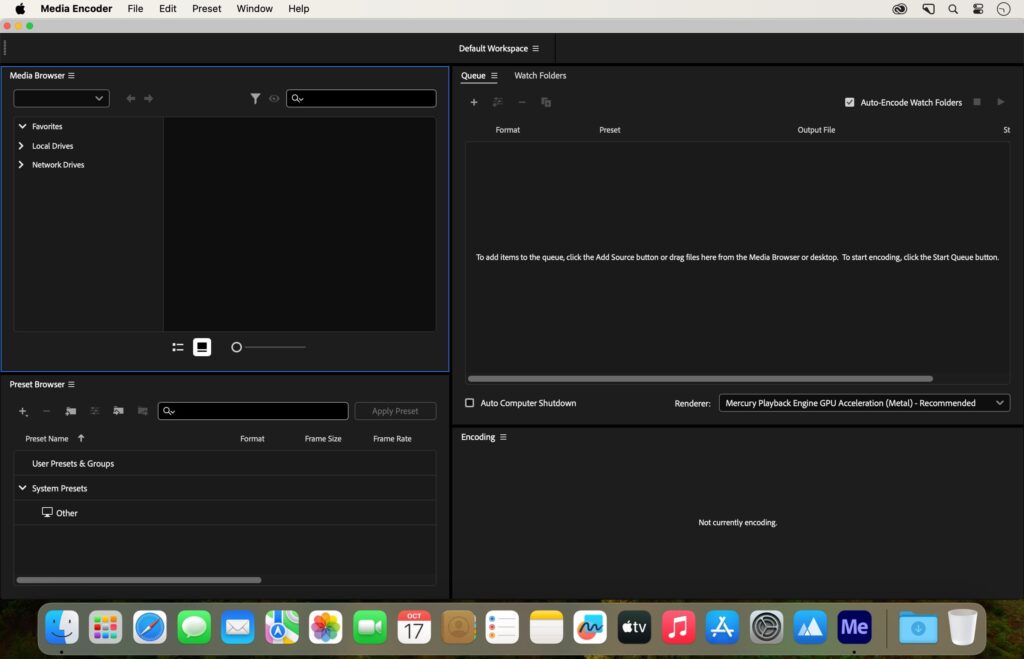
Task: Expand the Network Drives tree item
Action: (x=21, y=165)
